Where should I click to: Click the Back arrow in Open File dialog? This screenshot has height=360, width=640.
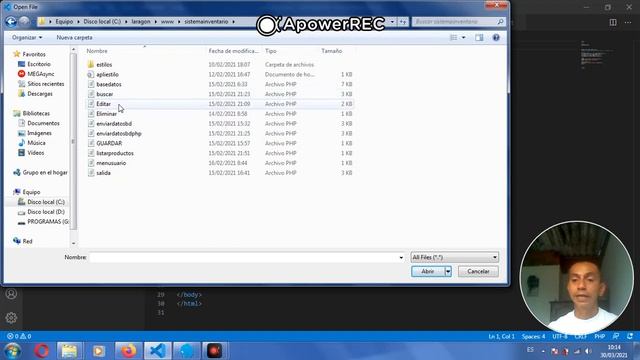[11, 22]
